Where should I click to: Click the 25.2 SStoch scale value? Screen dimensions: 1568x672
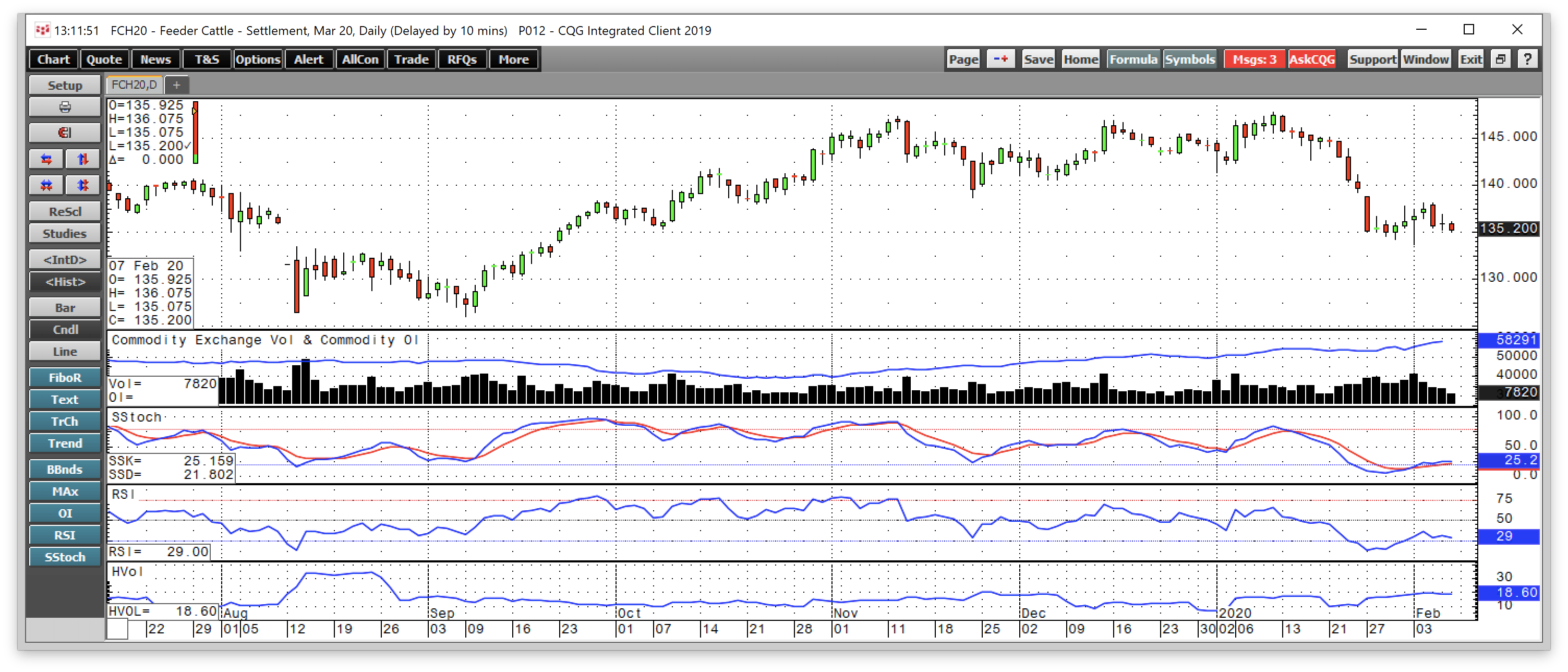(x=1509, y=460)
